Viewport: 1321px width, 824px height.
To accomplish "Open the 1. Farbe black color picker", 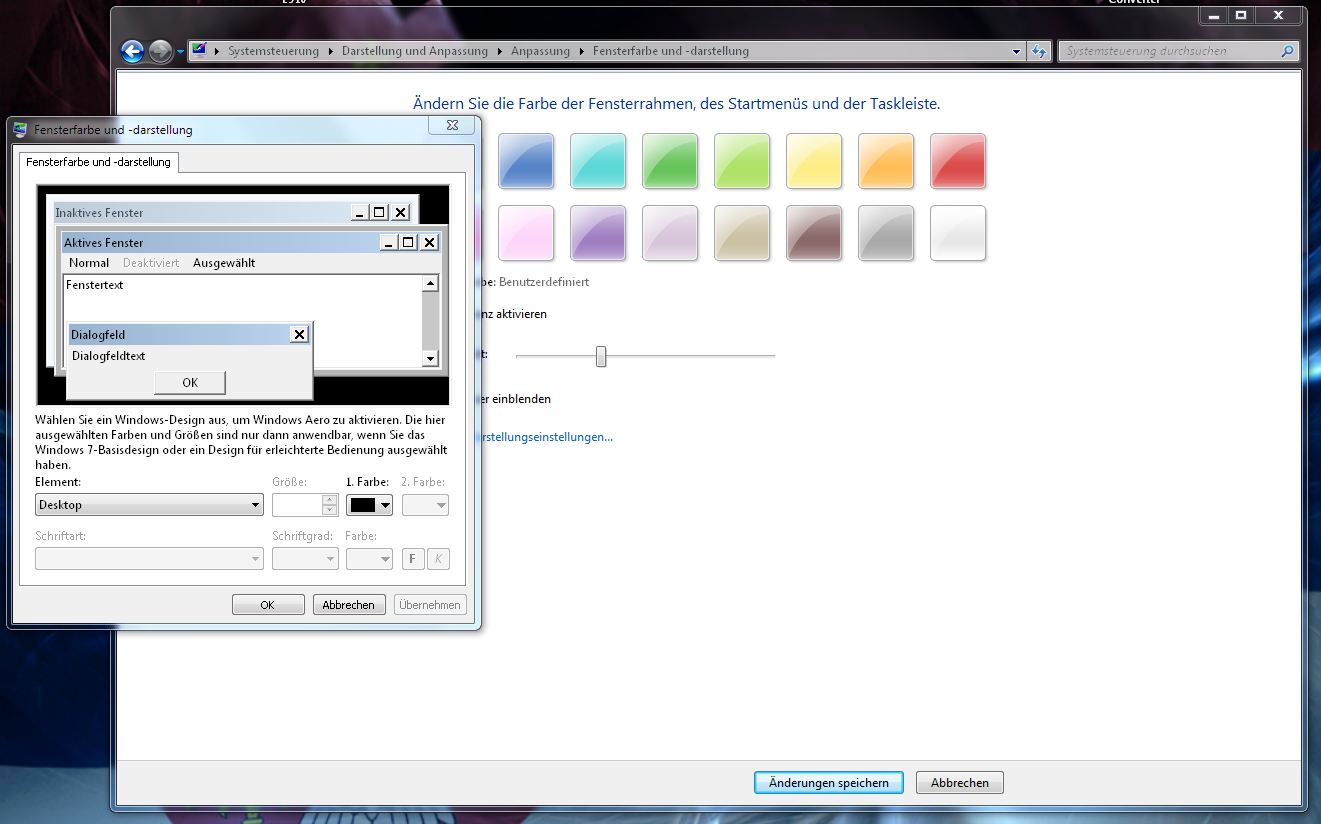I will (369, 505).
